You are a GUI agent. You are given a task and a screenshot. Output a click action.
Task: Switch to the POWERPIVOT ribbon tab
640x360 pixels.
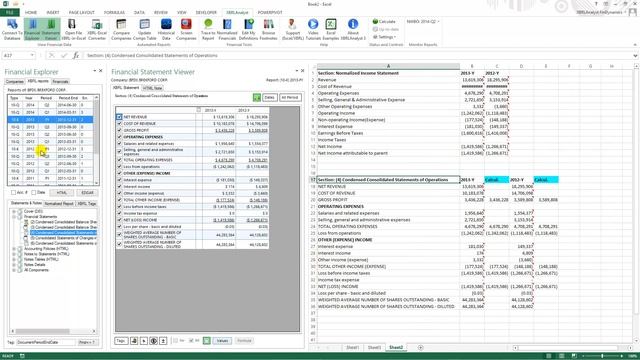[270, 13]
